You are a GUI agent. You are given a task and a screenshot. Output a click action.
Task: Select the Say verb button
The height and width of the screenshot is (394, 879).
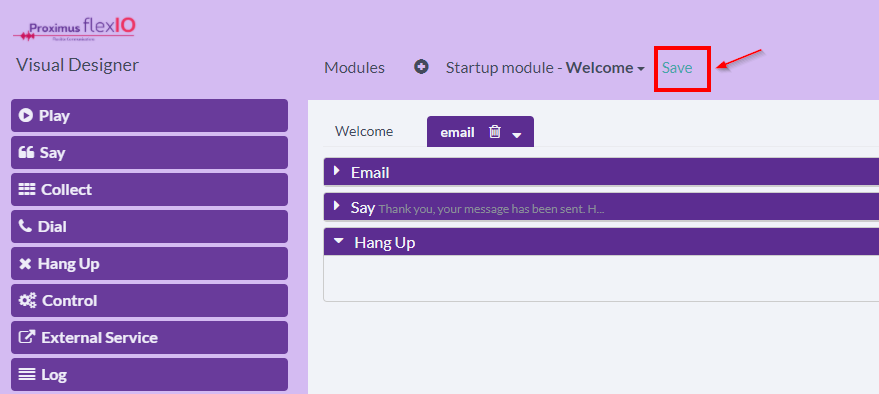(149, 152)
